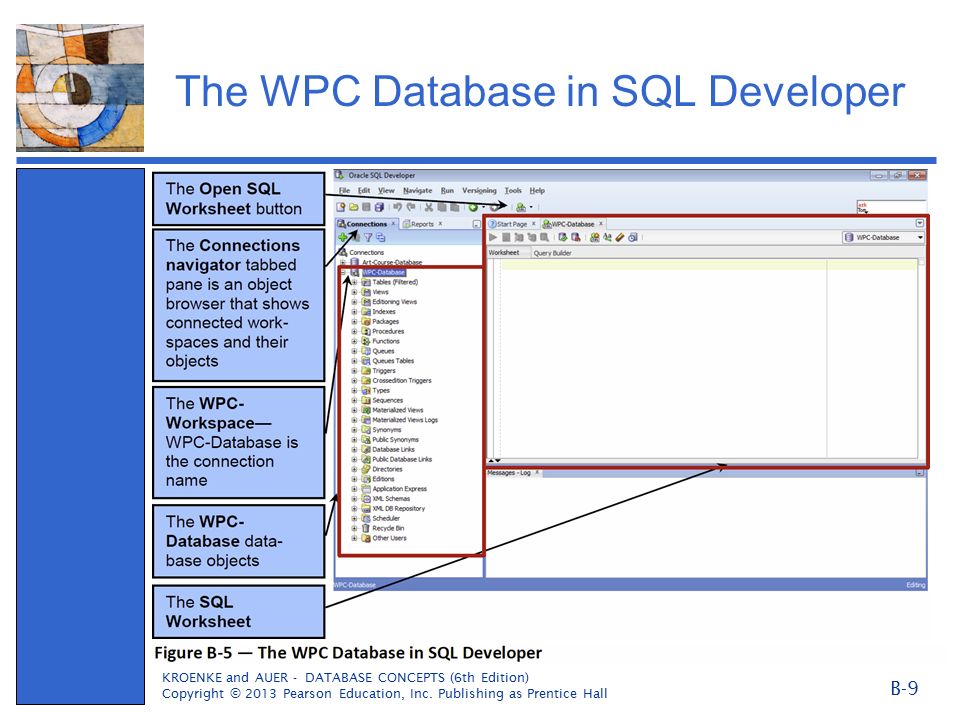Open the editor tab list dropdown

coord(919,223)
